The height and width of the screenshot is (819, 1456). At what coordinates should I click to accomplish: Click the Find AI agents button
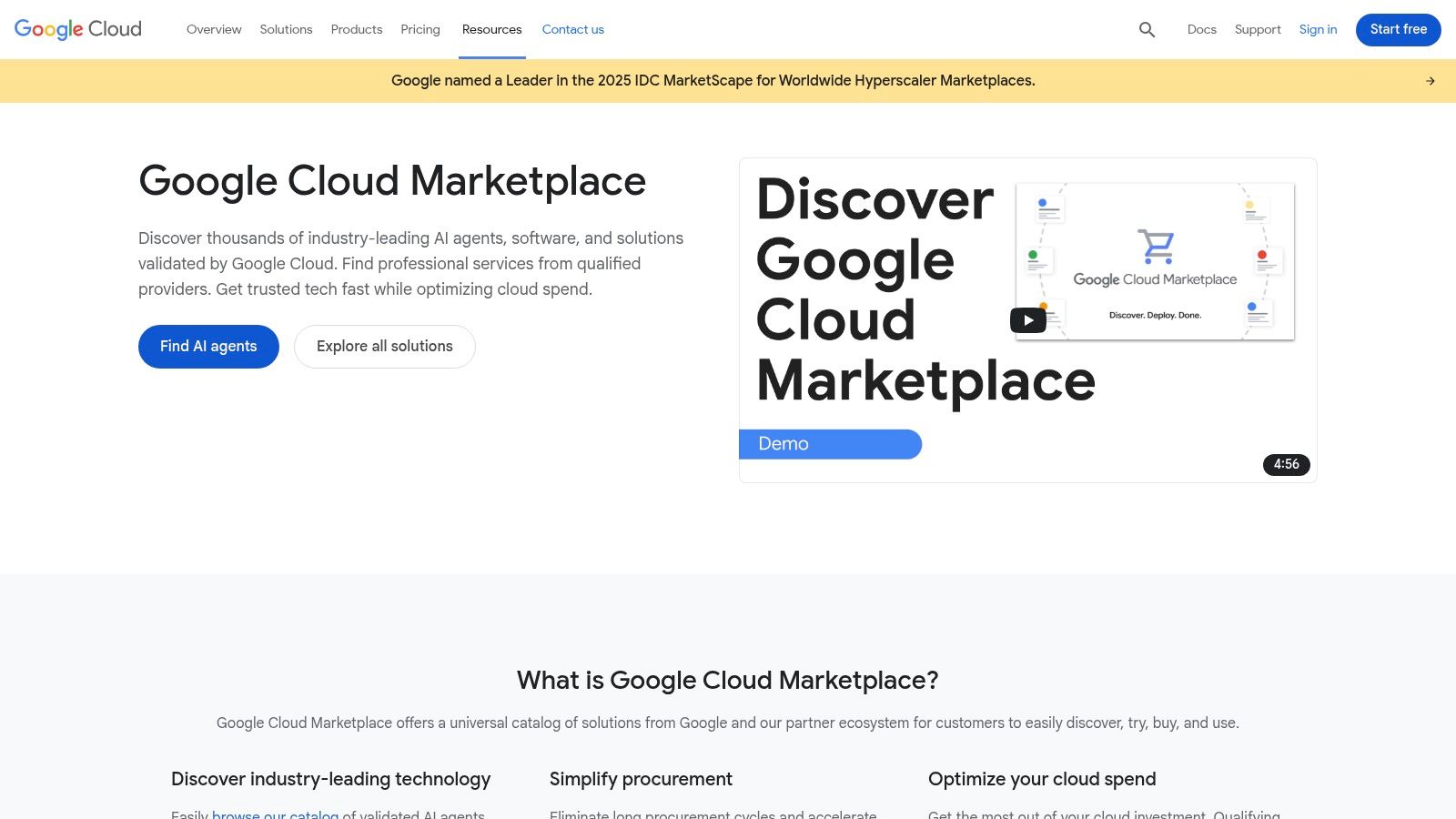point(208,346)
